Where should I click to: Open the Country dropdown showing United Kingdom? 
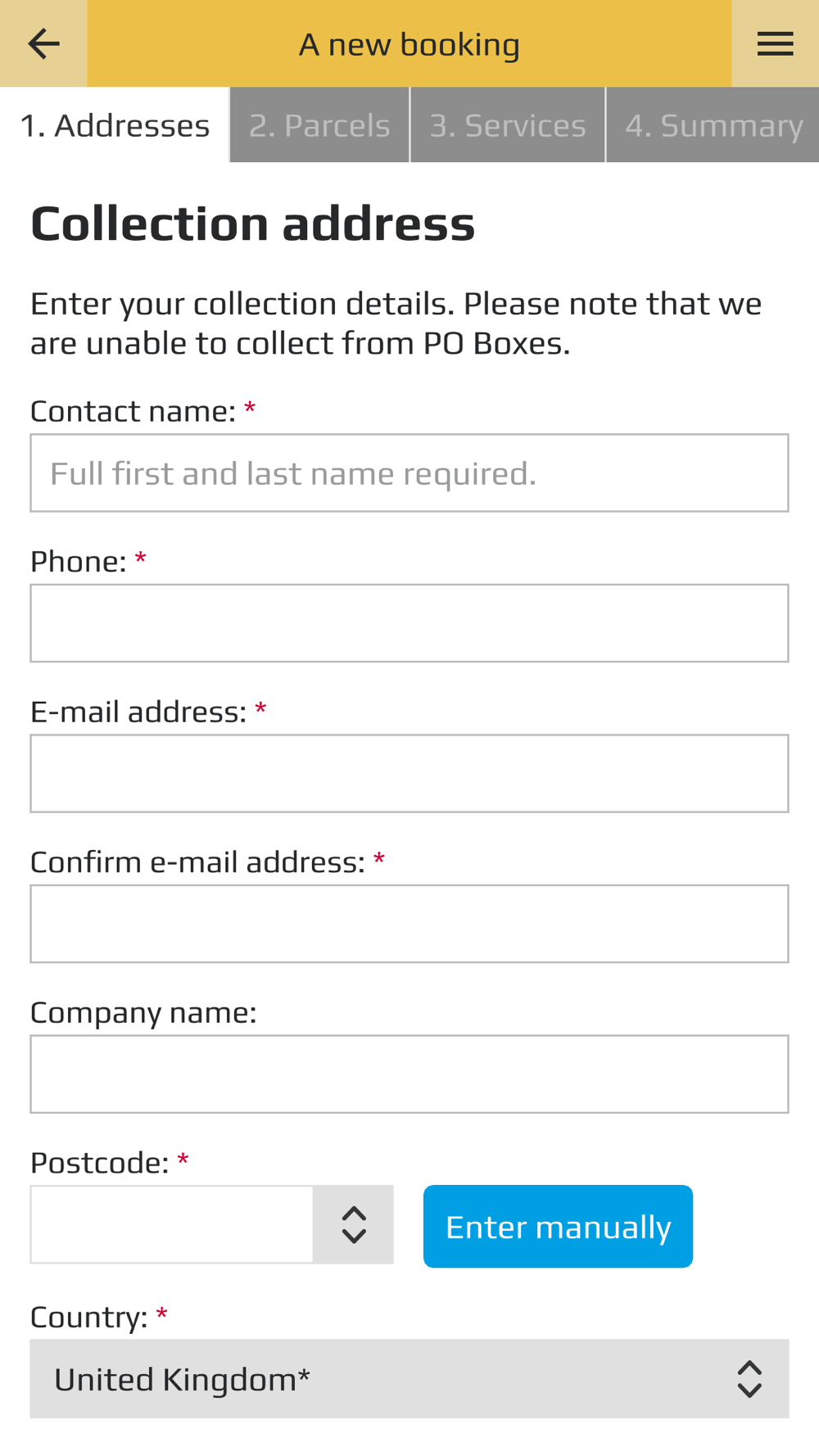point(409,1379)
